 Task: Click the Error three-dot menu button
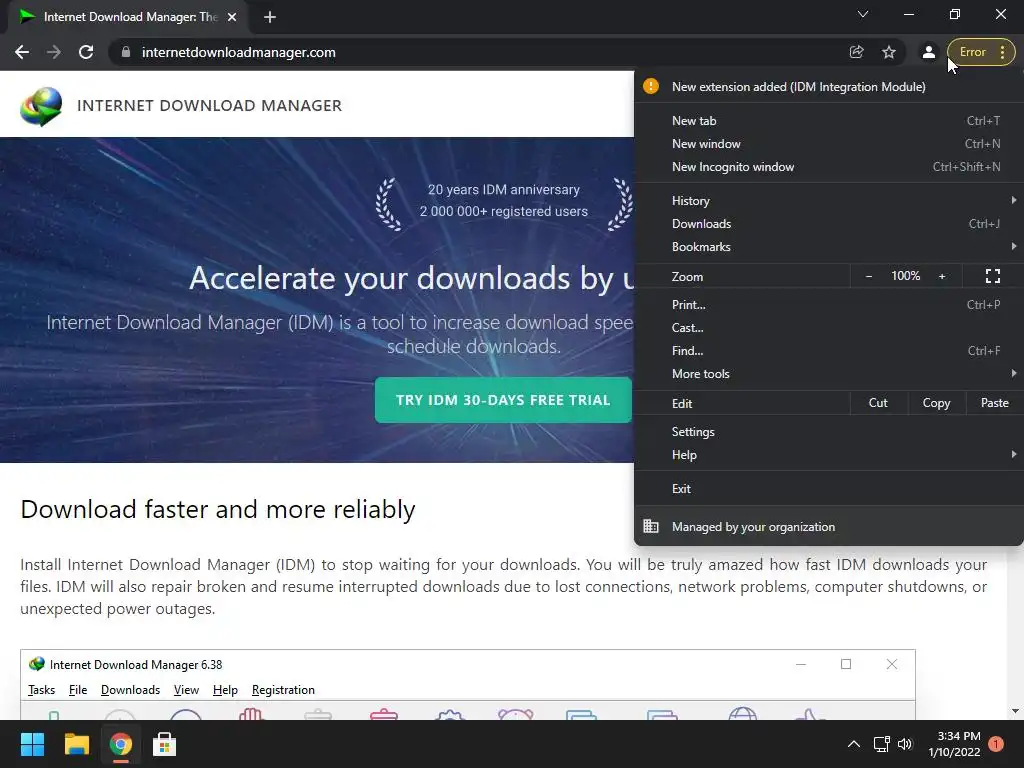pos(981,52)
